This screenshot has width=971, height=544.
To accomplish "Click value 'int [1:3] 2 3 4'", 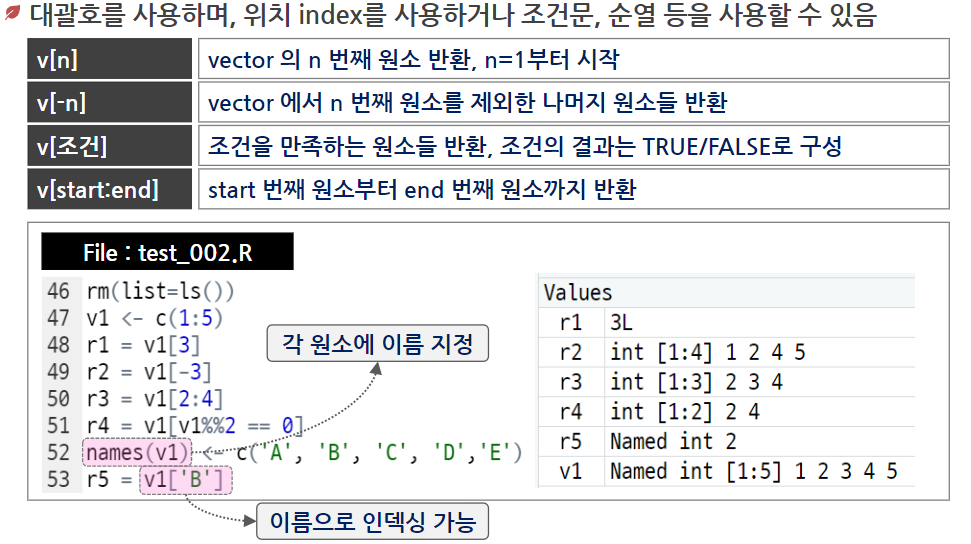I will pos(697,382).
